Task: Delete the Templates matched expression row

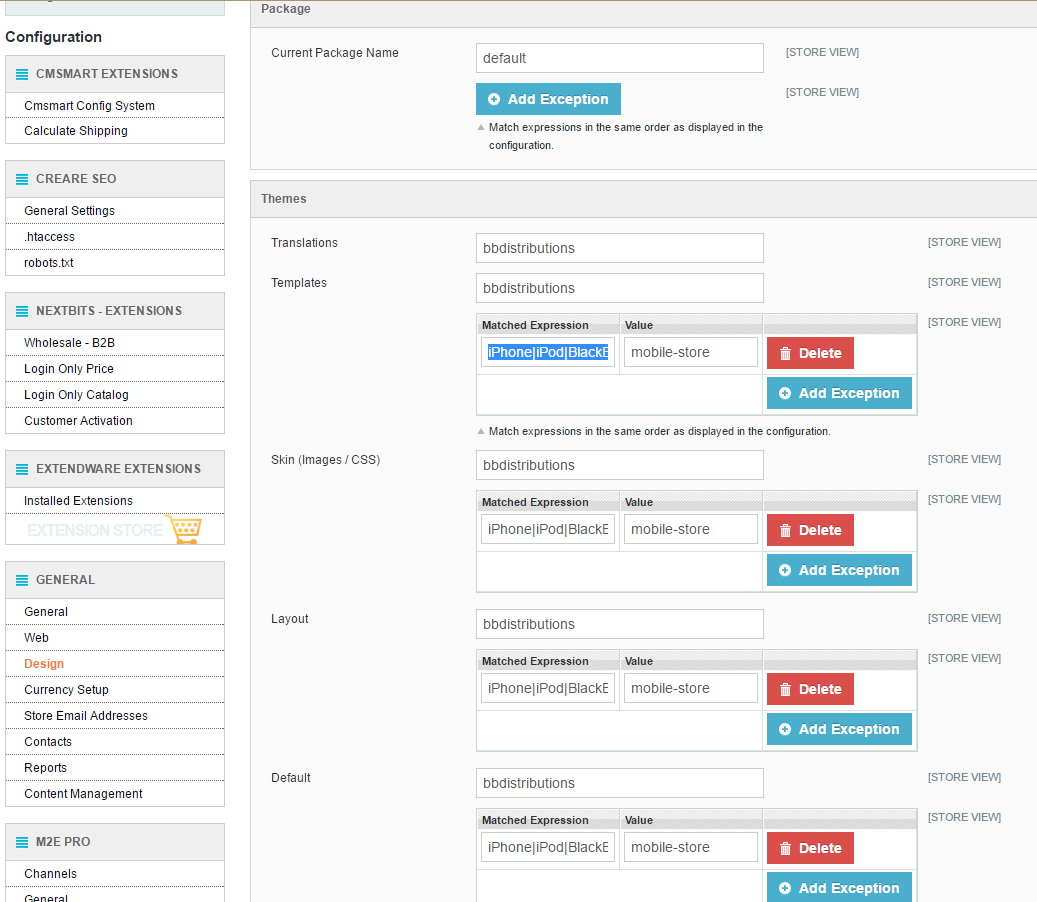Action: pos(810,353)
